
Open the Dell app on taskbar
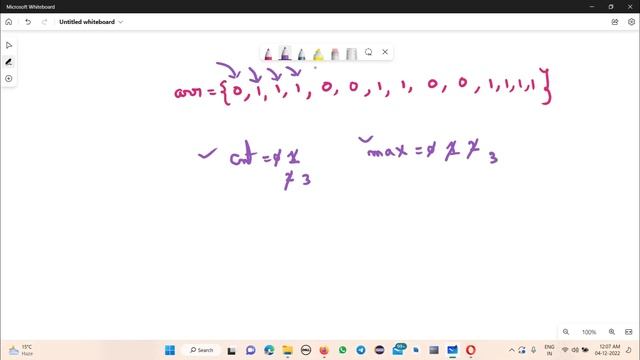pyautogui.click(x=306, y=350)
